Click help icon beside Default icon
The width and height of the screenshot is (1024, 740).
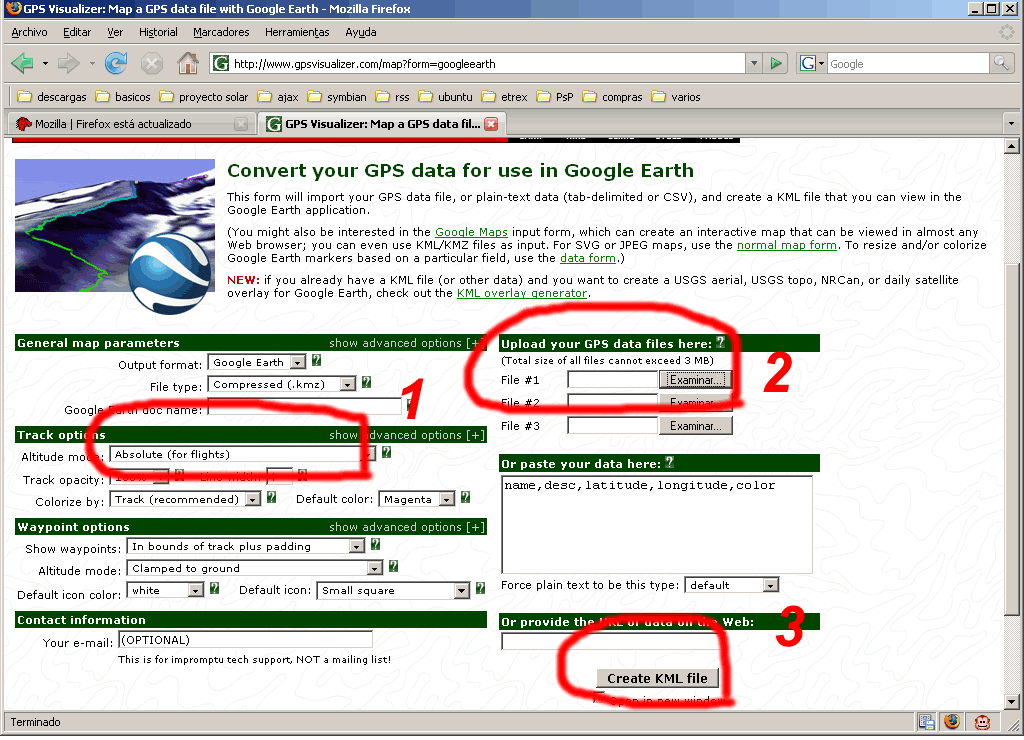pyautogui.click(x=481, y=588)
